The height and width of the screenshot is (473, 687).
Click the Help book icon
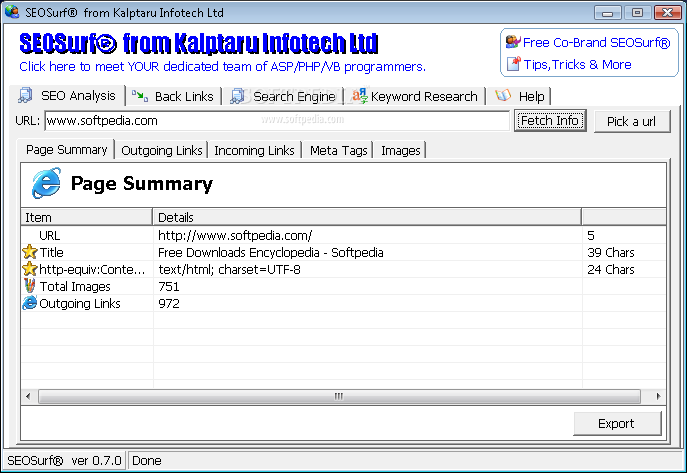coord(503,95)
